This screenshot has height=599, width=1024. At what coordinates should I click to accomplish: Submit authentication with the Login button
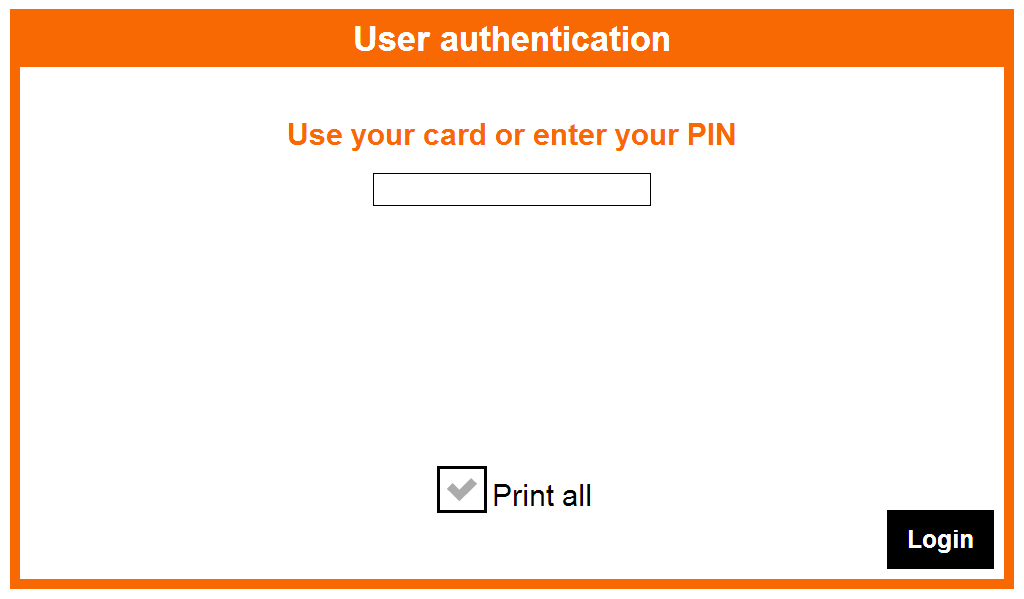tap(940, 539)
